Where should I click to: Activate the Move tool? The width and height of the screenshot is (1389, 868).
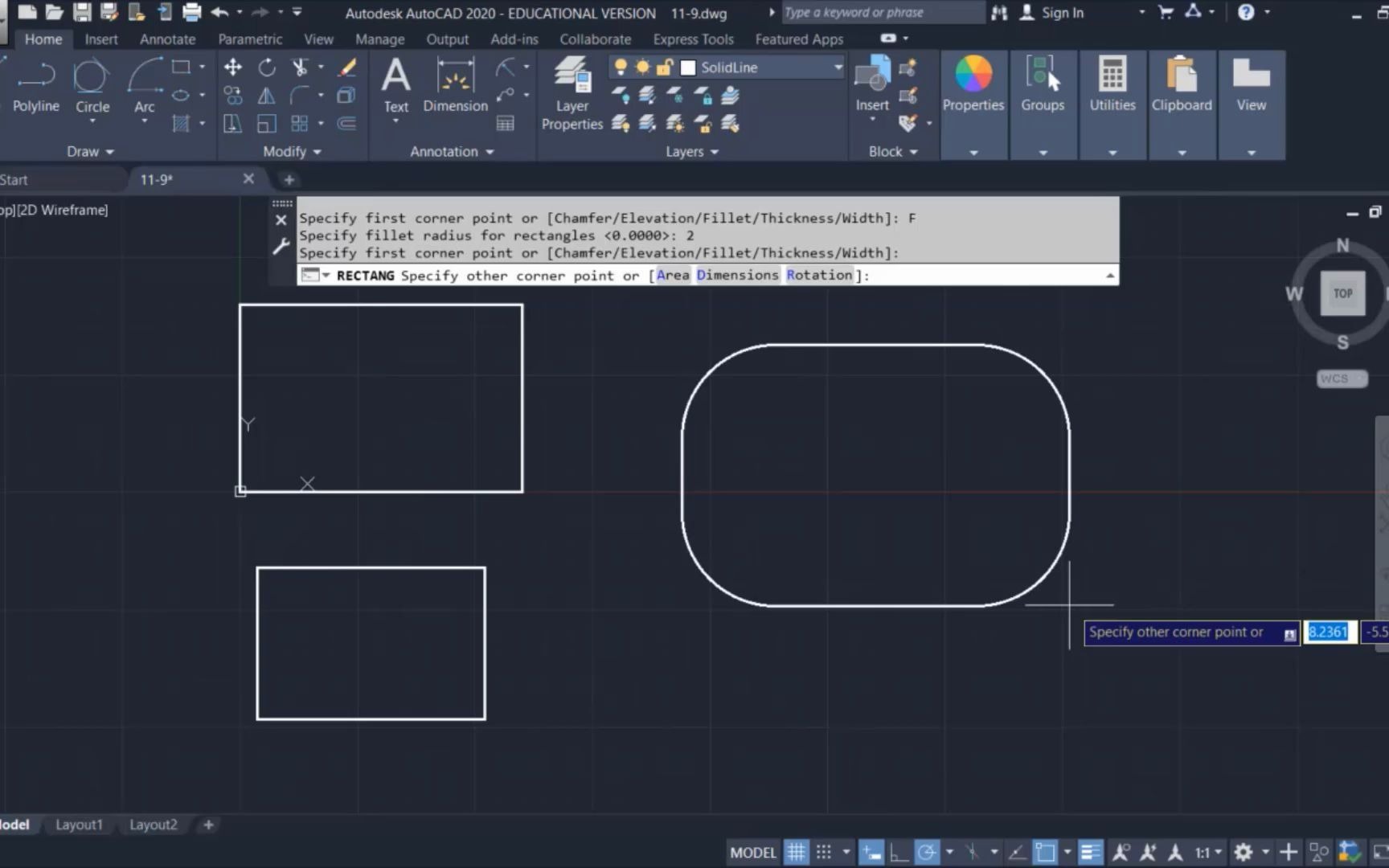[x=233, y=68]
